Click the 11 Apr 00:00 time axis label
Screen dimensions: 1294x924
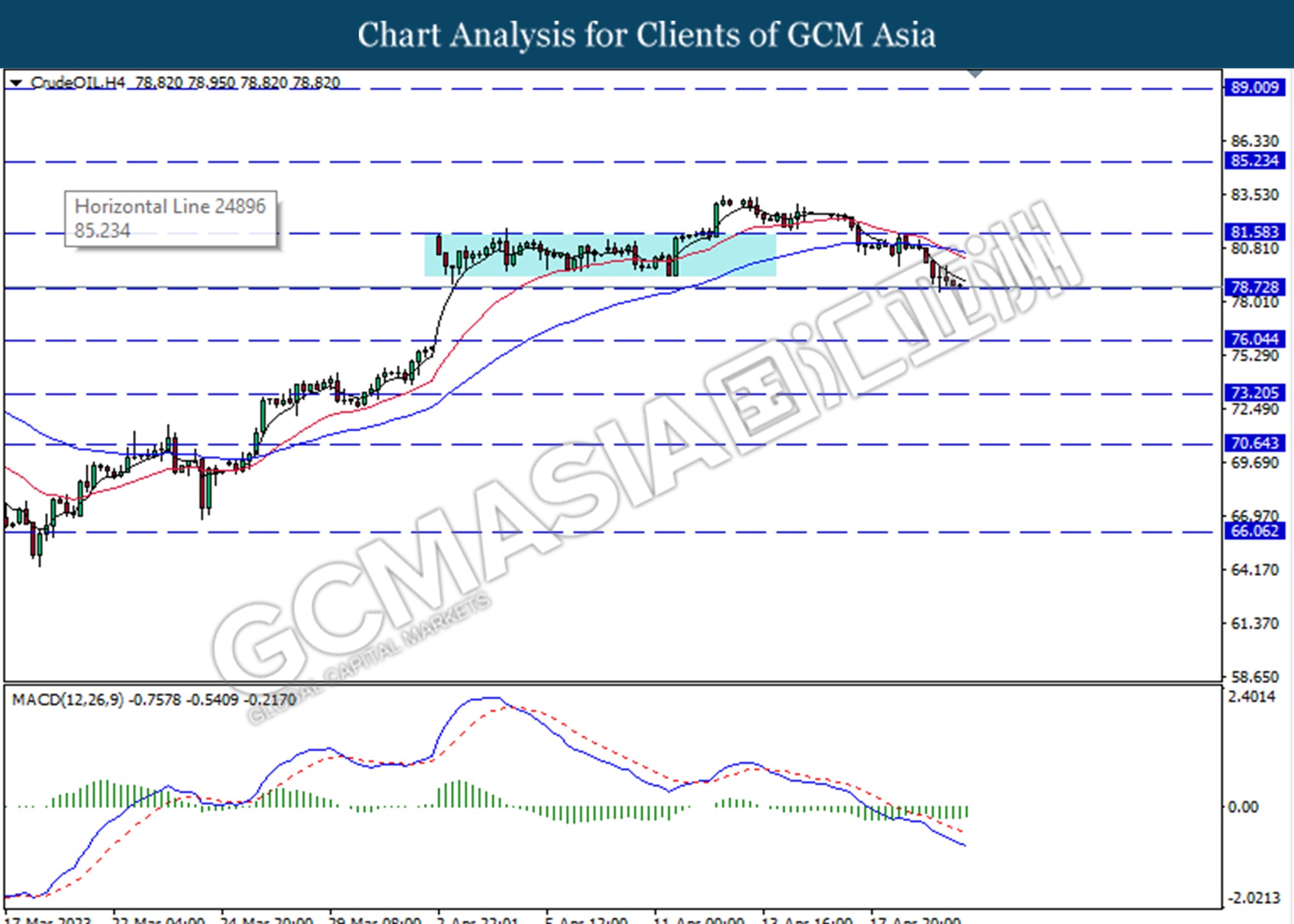(x=699, y=919)
